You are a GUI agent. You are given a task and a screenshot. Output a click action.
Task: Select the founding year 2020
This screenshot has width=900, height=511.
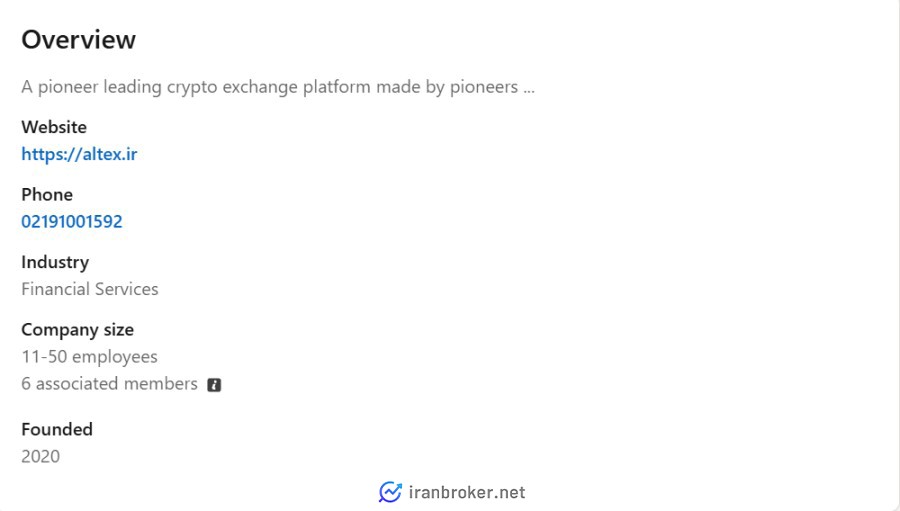point(41,456)
